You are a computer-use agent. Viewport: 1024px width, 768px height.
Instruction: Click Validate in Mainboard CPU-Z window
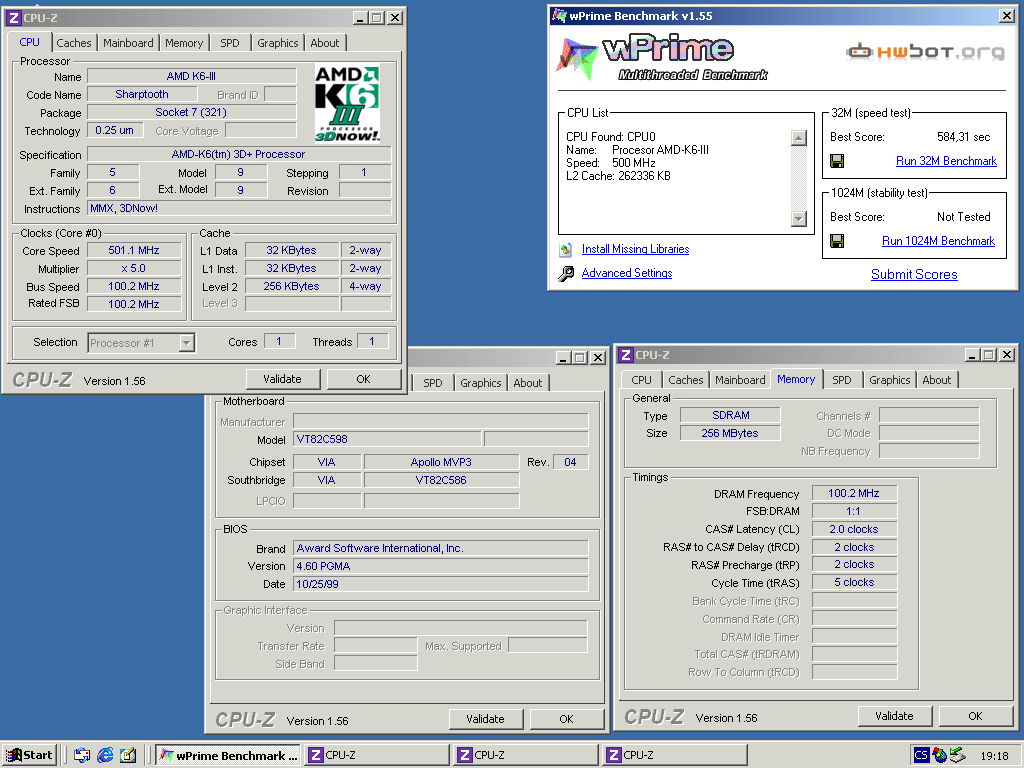pos(485,719)
